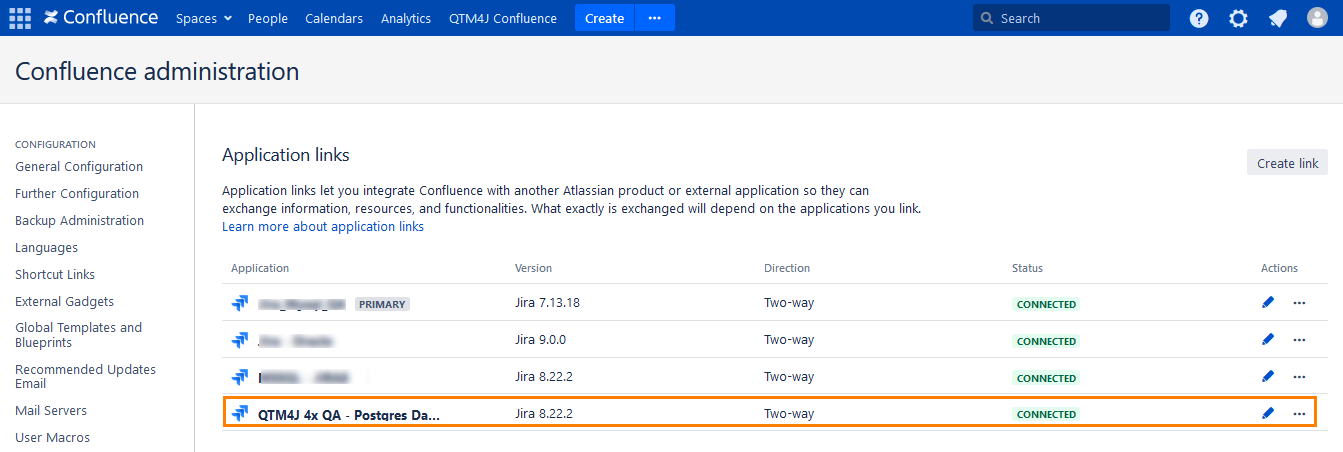Edit the third Jira 8.22.2 link (blurred name)
The height and width of the screenshot is (452, 1343).
coord(1268,376)
